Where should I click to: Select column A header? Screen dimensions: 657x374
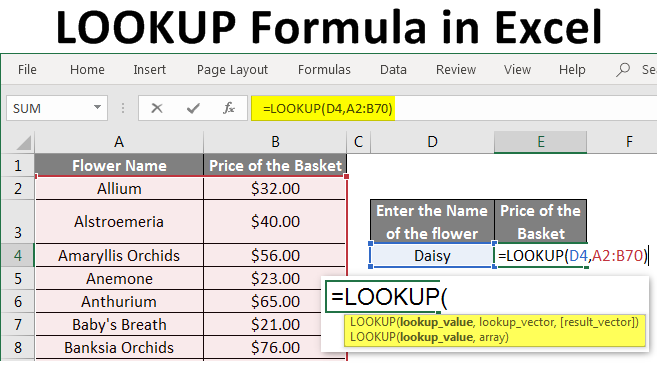coord(119,142)
